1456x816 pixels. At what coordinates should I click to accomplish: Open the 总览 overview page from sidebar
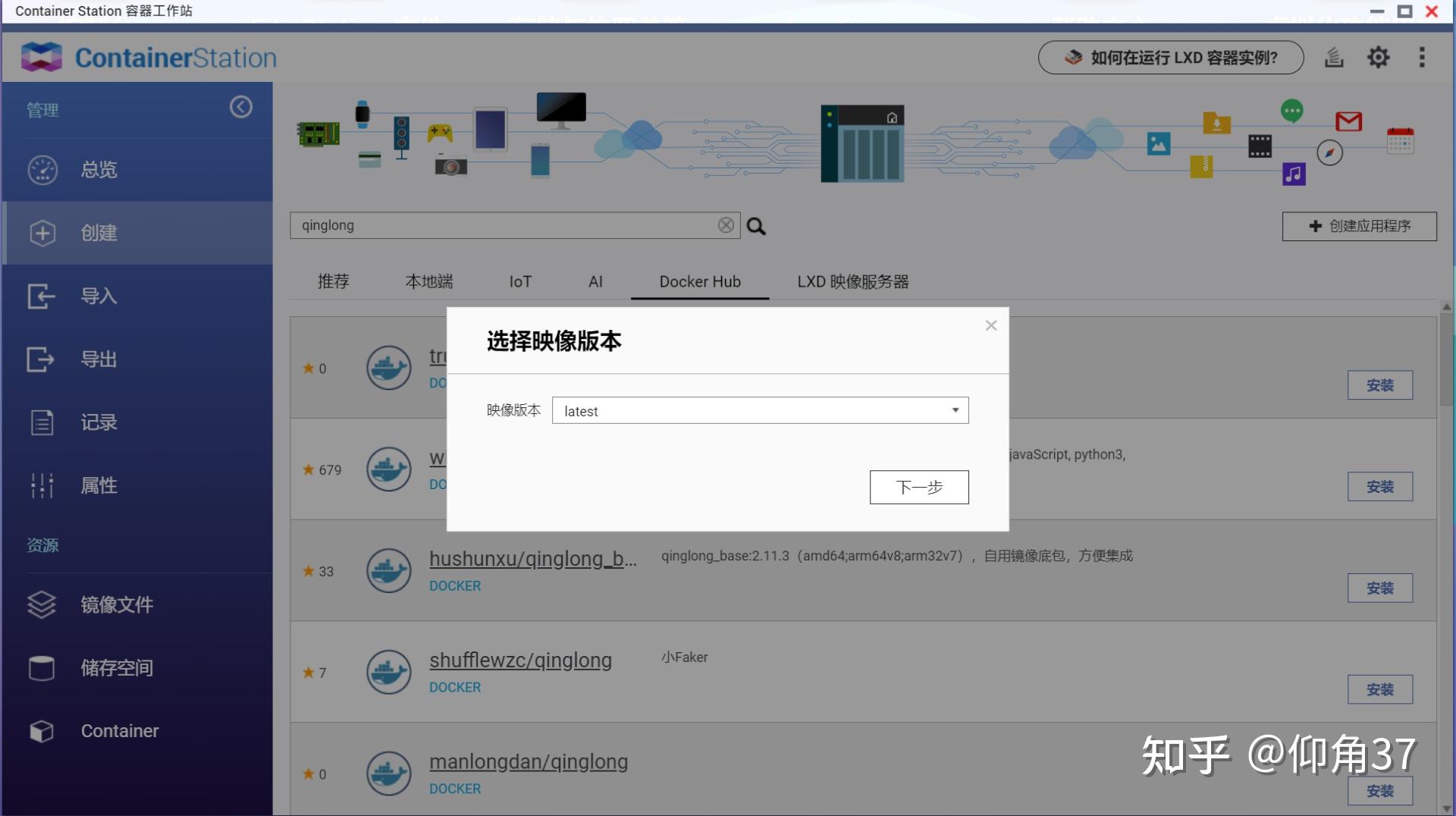point(99,170)
